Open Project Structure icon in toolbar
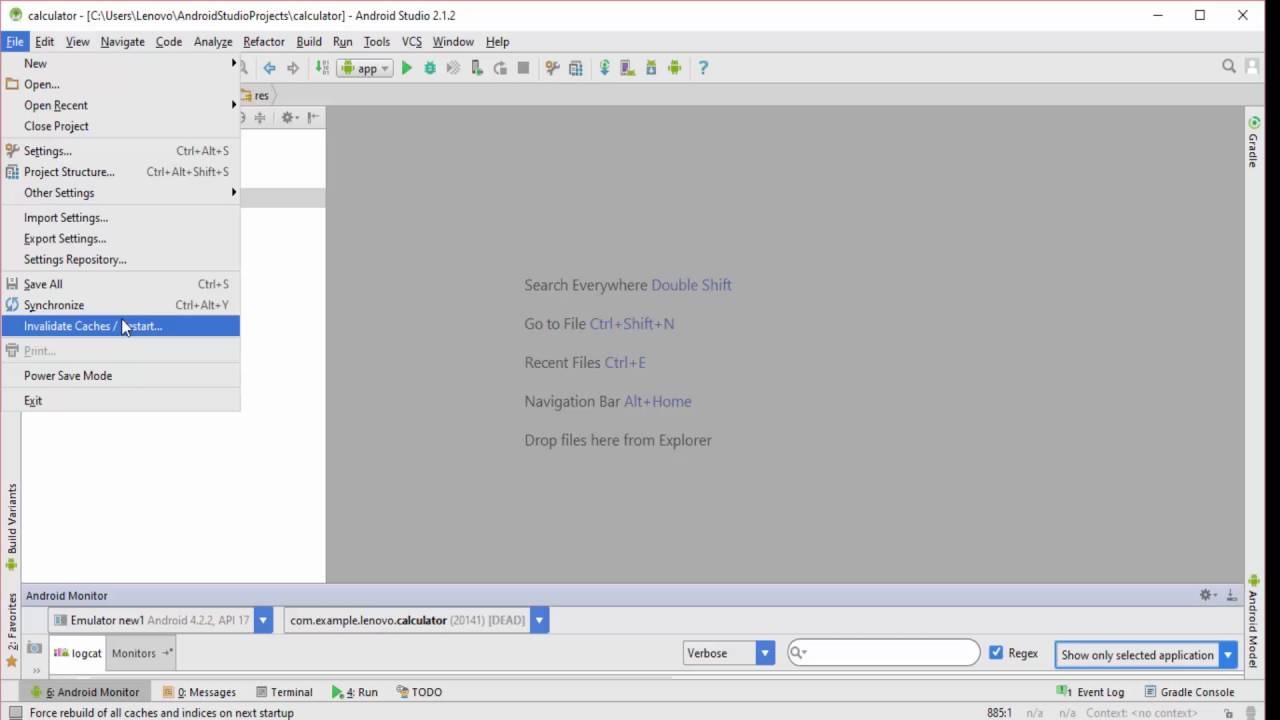This screenshot has height=720, width=1280. click(x=575, y=68)
